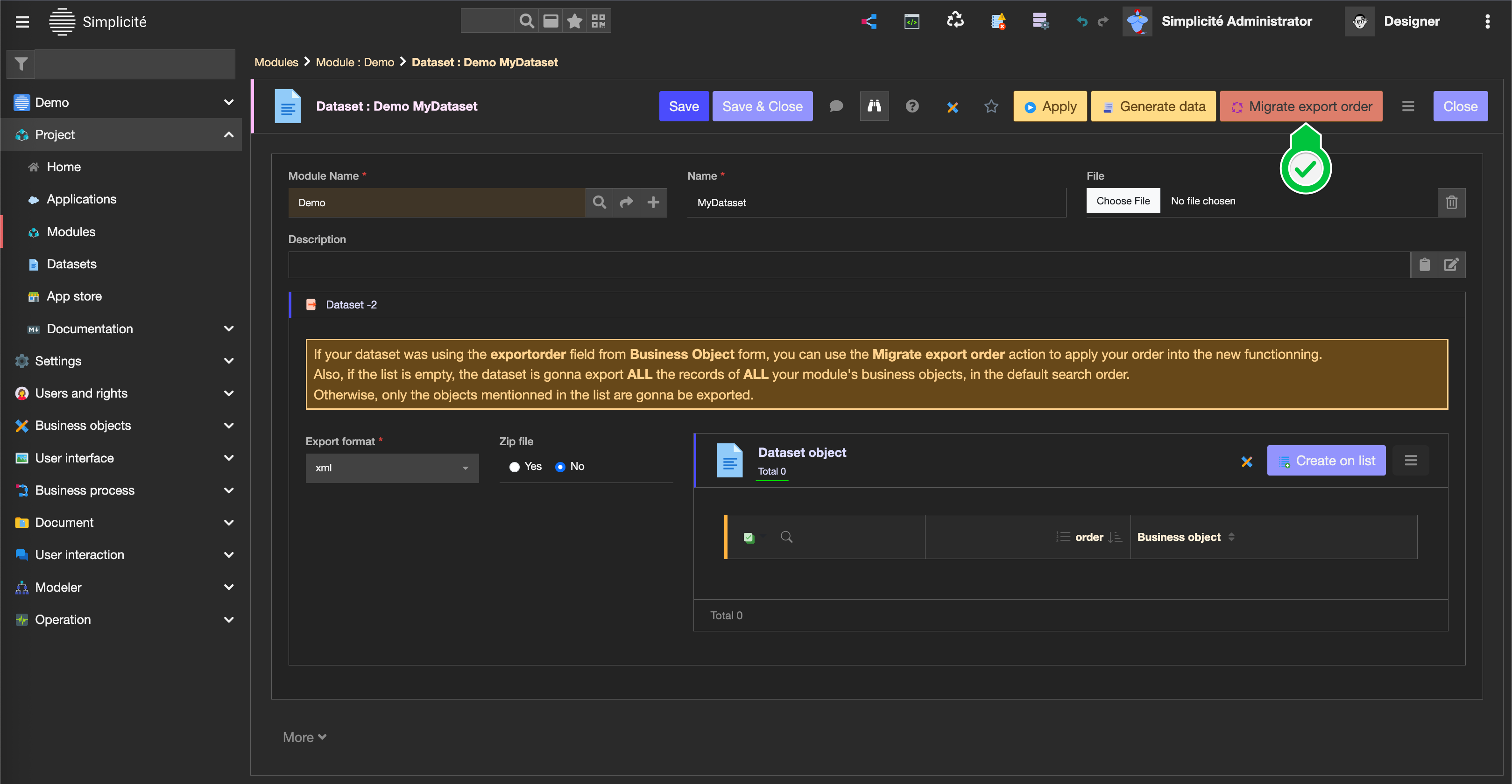This screenshot has width=1512, height=784.
Task: Click the favorite star icon on form
Action: click(x=991, y=106)
